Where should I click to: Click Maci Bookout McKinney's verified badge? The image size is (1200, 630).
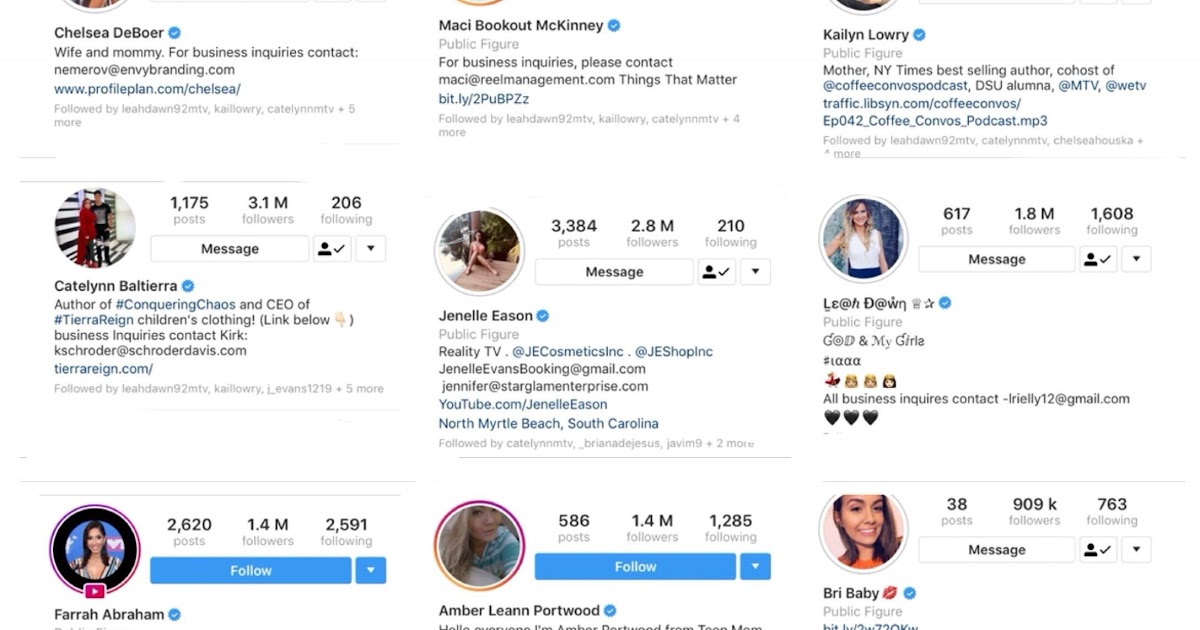click(x=615, y=25)
